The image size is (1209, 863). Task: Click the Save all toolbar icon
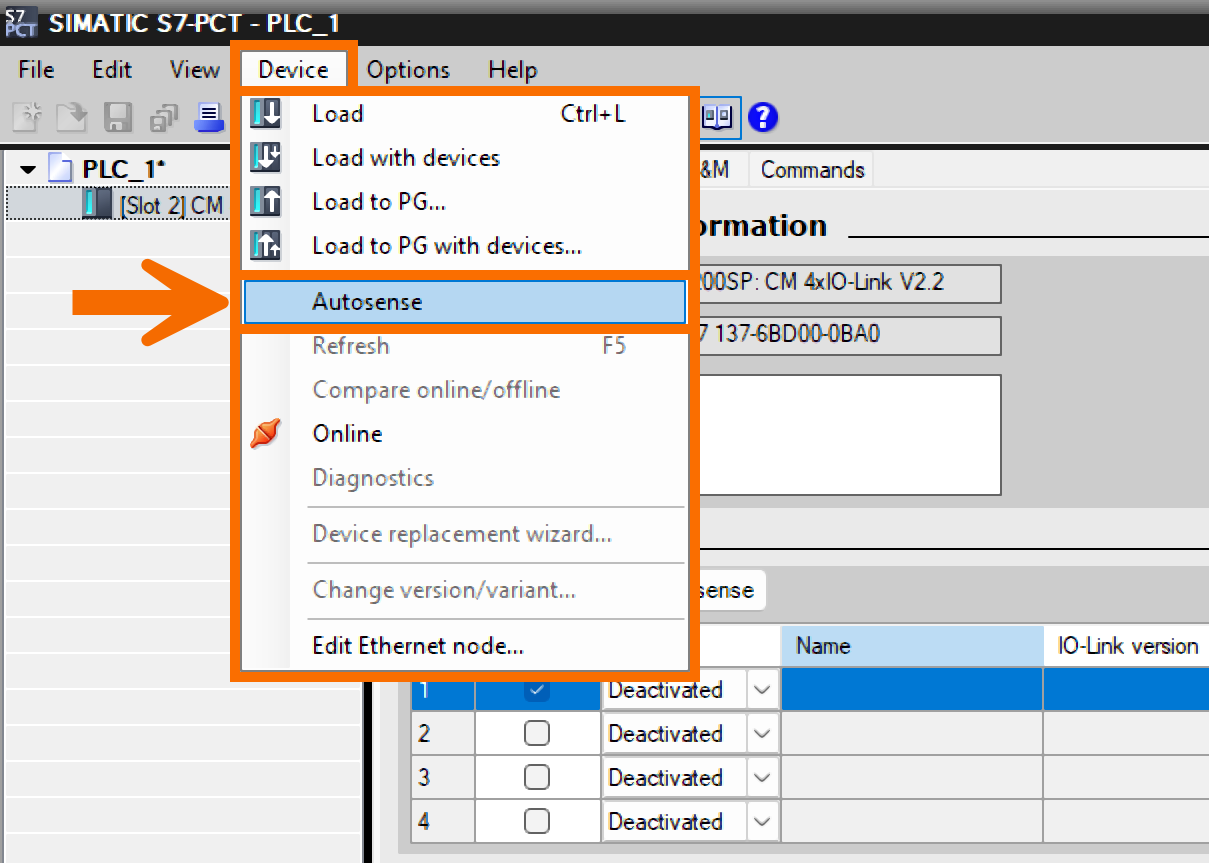tap(163, 118)
